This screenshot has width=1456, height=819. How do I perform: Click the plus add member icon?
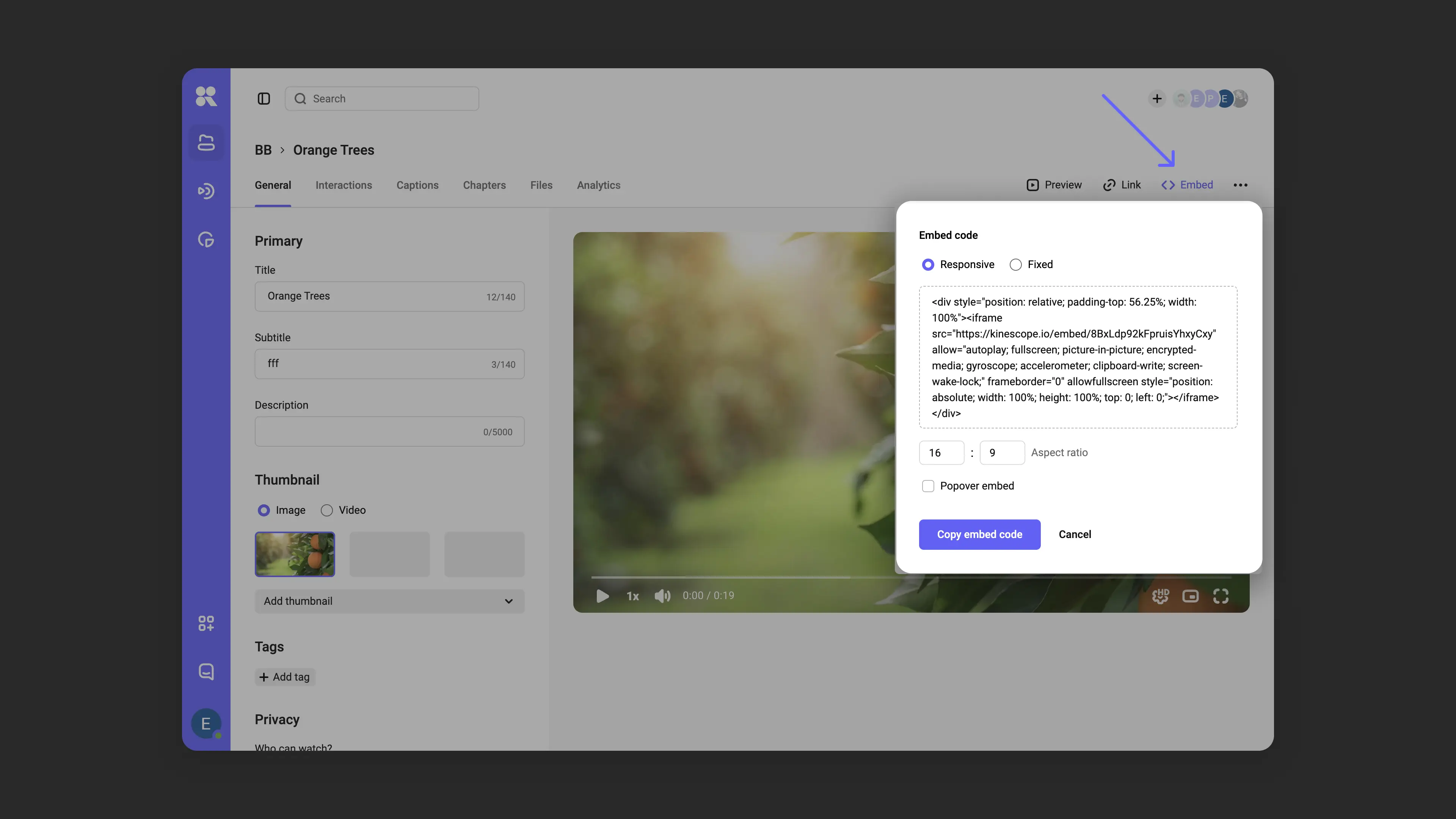tap(1157, 99)
